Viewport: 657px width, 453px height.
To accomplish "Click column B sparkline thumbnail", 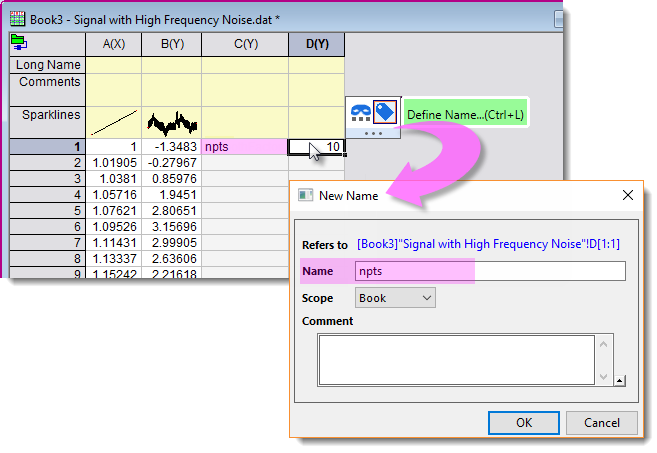I will [x=171, y=121].
